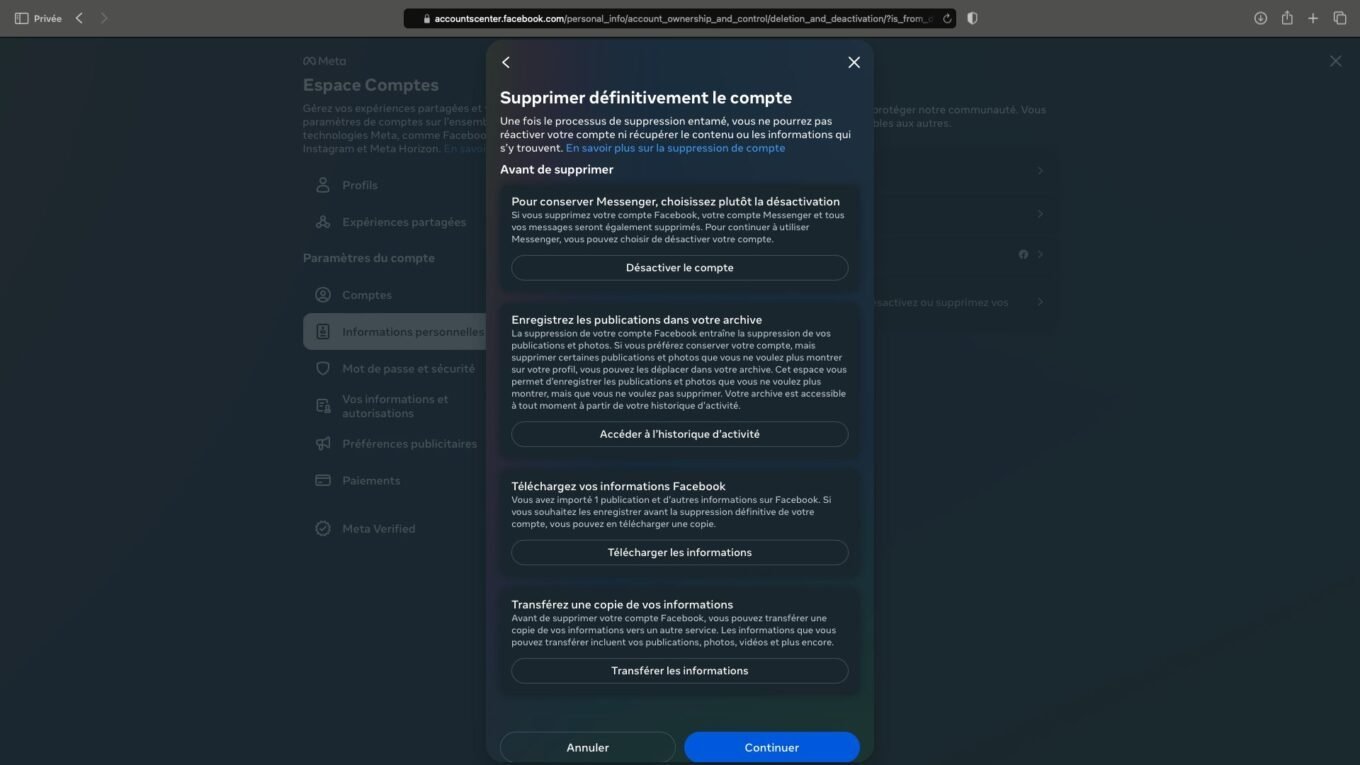Image resolution: width=1360 pixels, height=765 pixels.
Task: Click Télécharger les informations button
Action: coord(680,552)
